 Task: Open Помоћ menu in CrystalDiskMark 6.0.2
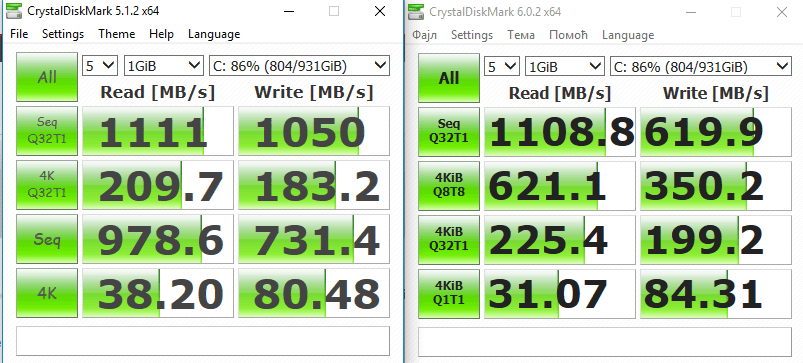coord(568,35)
